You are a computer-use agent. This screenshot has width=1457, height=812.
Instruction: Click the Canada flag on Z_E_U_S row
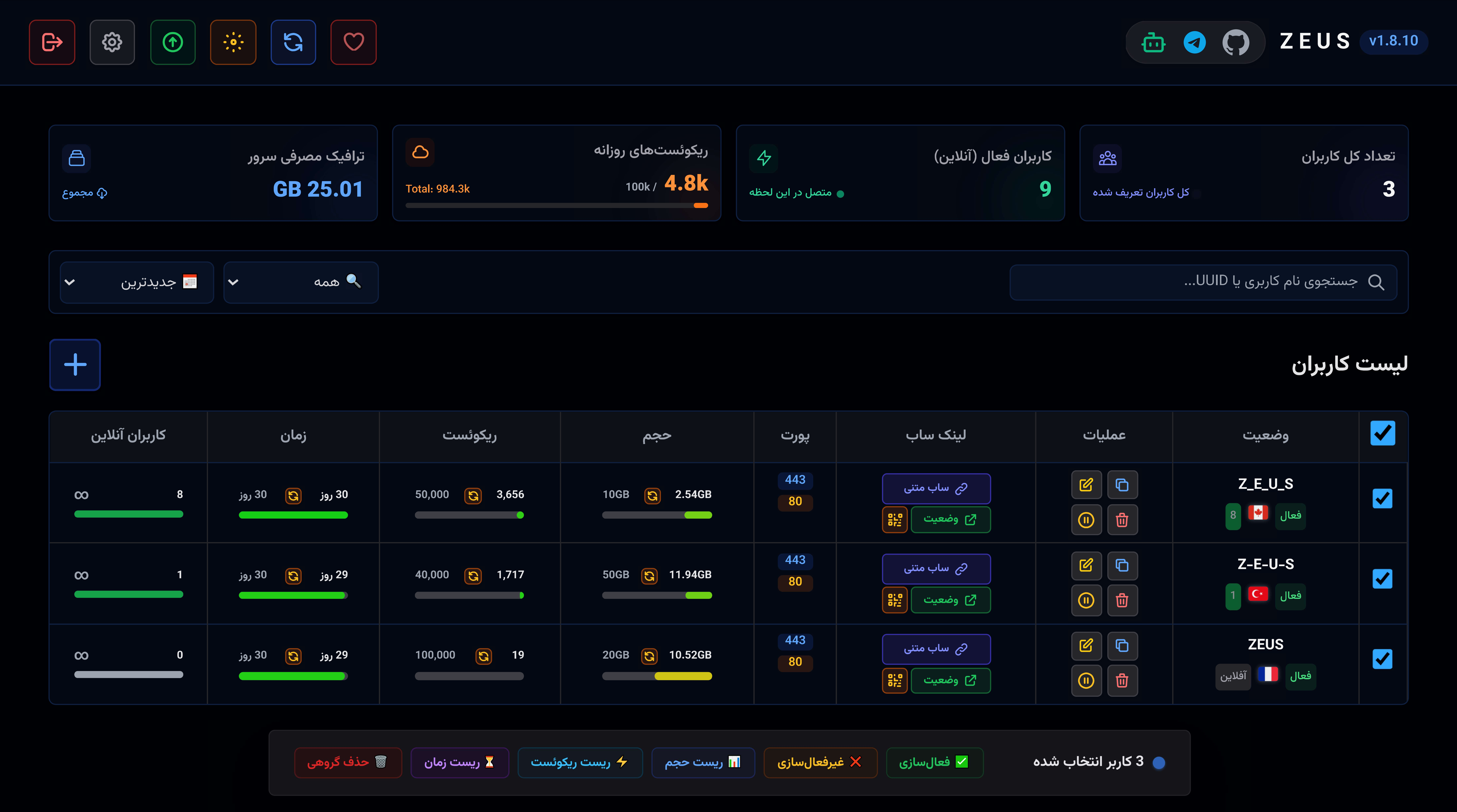(1258, 513)
